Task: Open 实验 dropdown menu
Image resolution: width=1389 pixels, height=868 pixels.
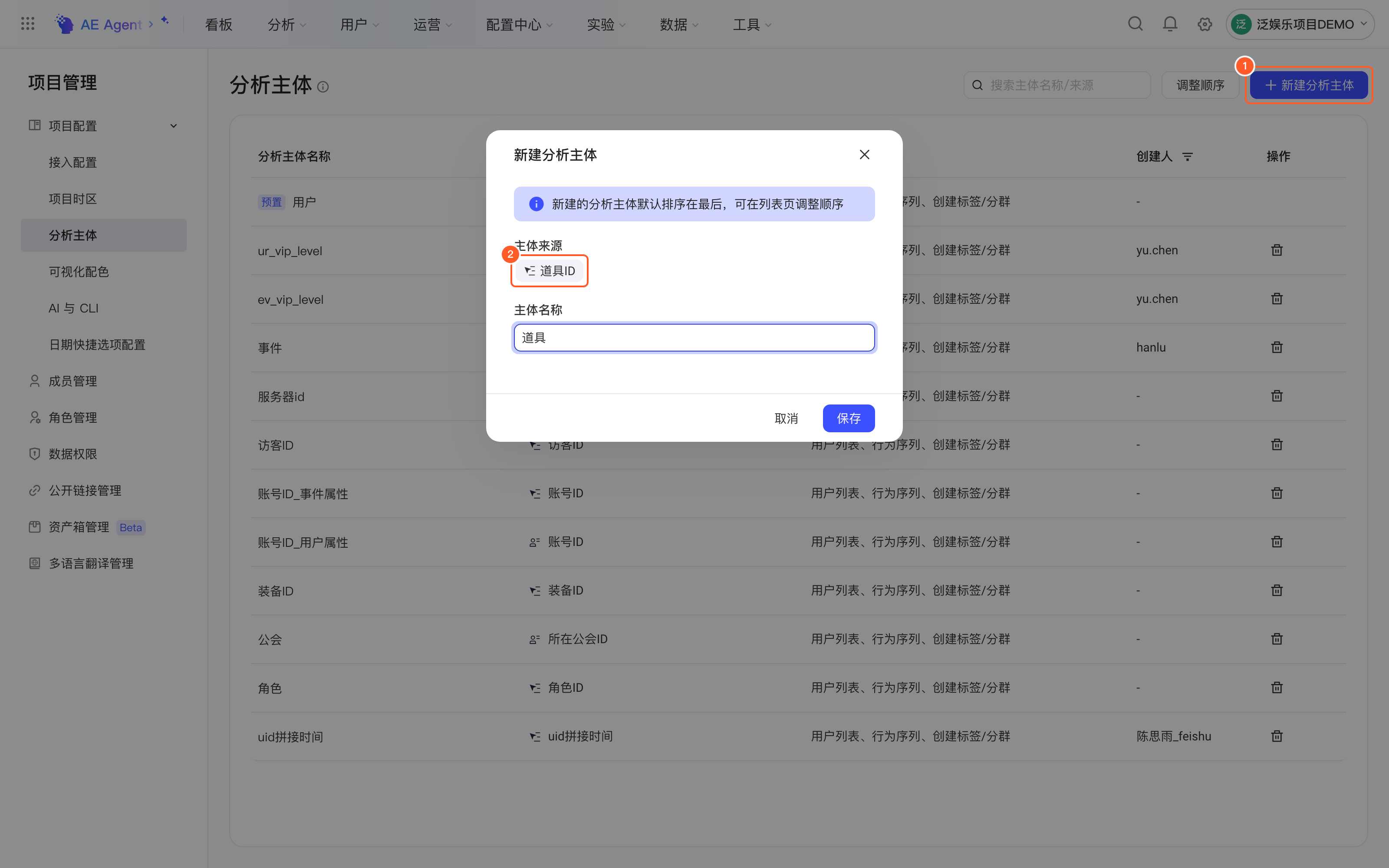Action: tap(606, 25)
